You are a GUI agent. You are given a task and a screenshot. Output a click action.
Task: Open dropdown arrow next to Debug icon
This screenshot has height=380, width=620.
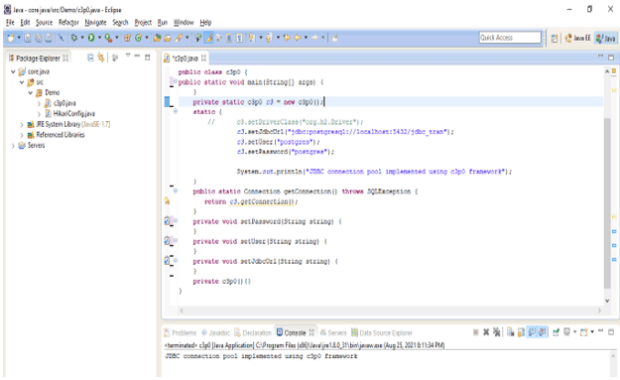click(x=82, y=38)
